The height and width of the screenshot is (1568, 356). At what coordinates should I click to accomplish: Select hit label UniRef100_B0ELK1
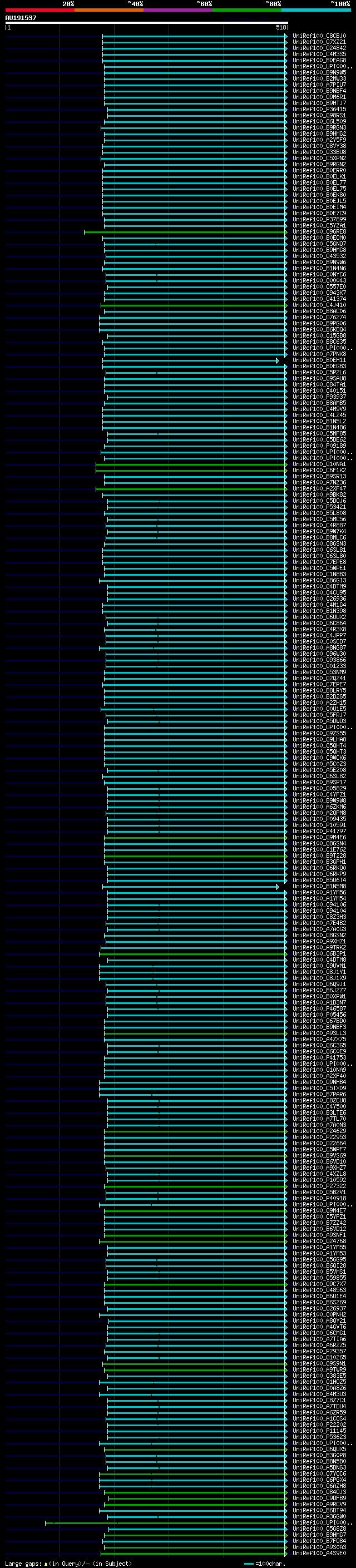tap(319, 176)
